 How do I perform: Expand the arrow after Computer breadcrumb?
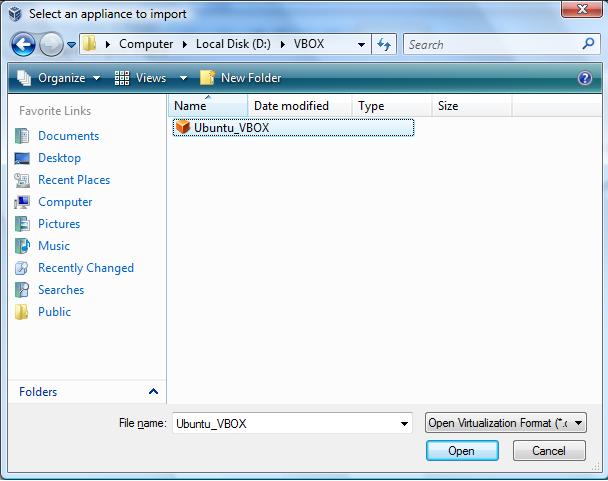(x=185, y=45)
